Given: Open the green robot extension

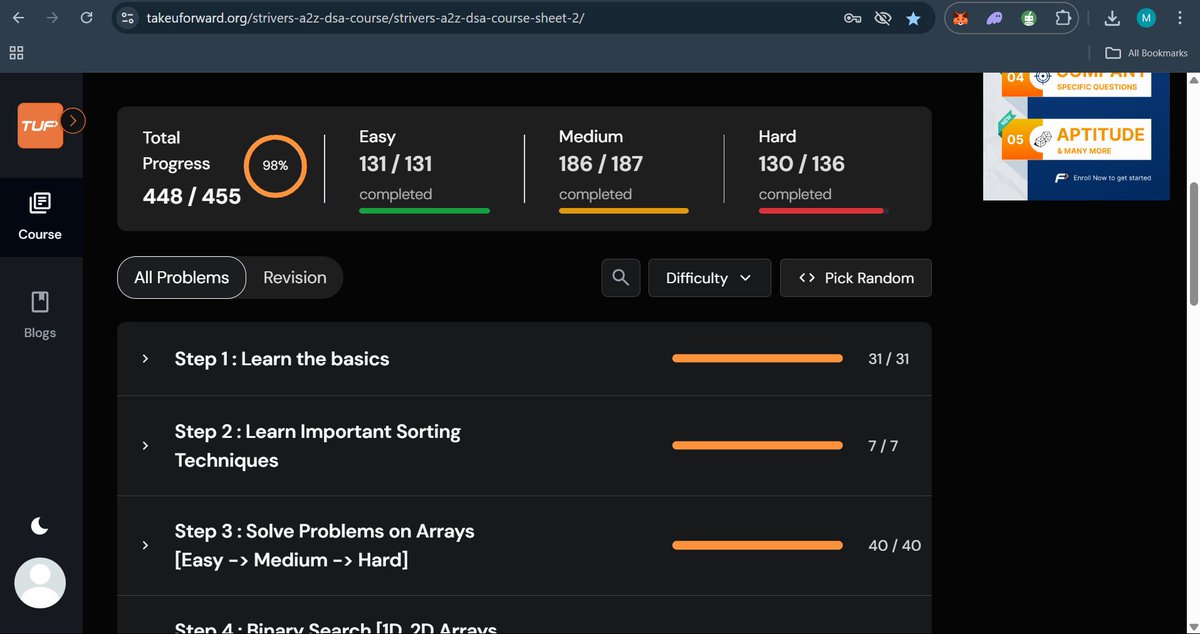Looking at the screenshot, I should [1028, 18].
